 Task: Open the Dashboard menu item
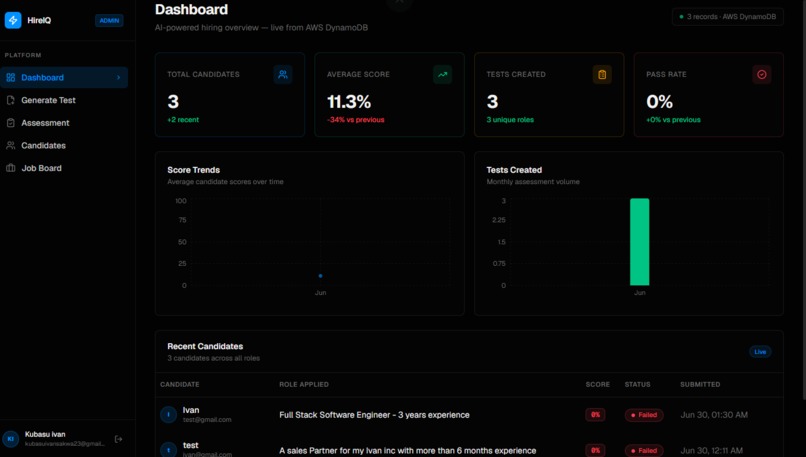pyautogui.click(x=64, y=78)
